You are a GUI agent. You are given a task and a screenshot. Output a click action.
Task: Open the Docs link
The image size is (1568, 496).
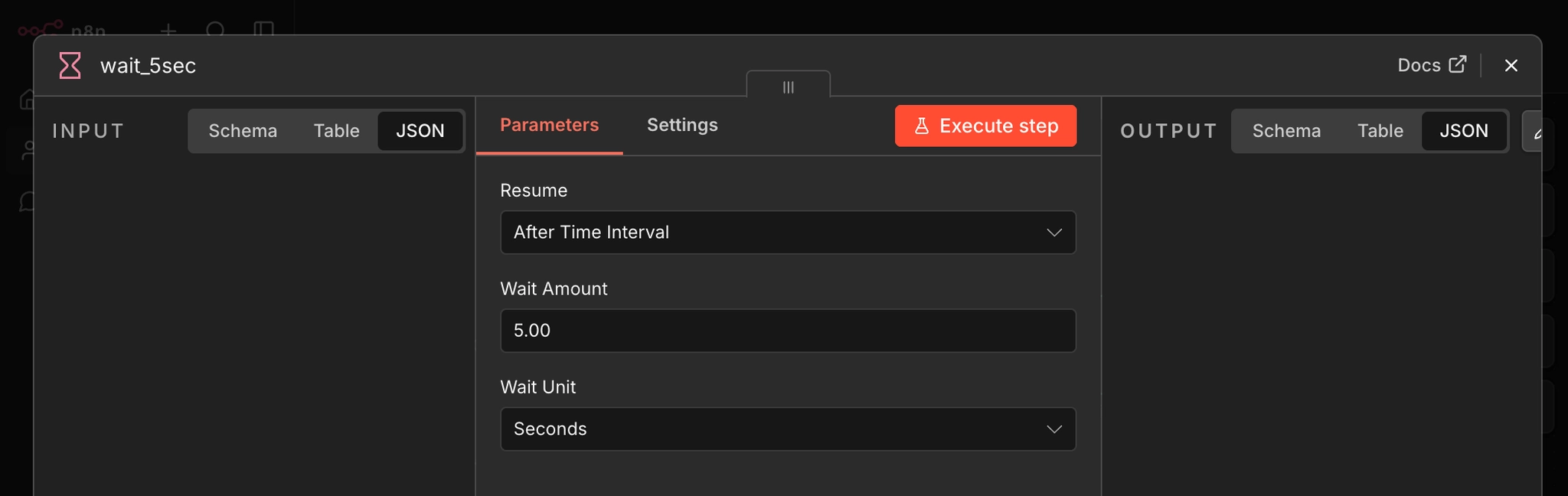(1432, 65)
